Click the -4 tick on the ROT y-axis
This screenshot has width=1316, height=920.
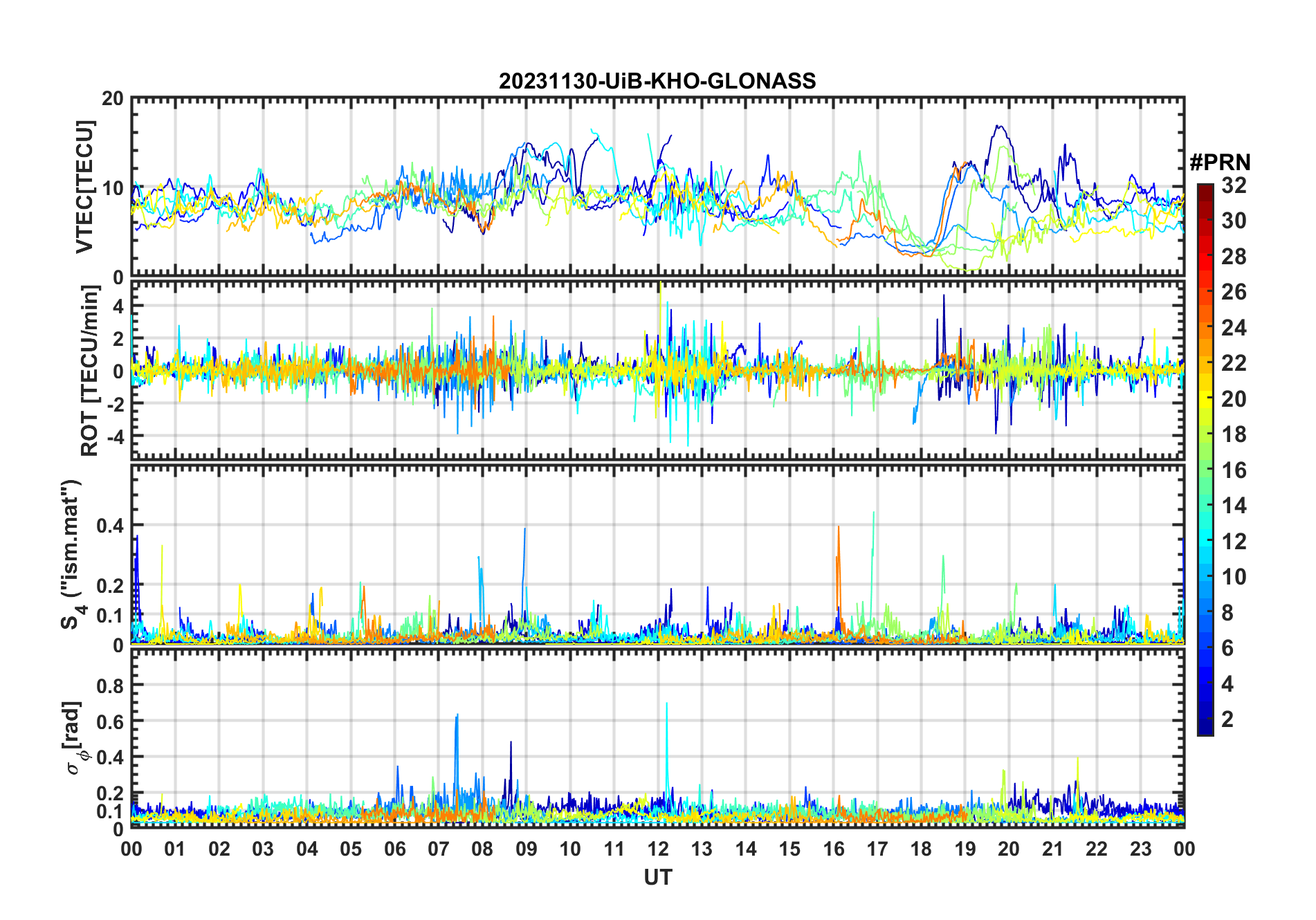point(115,436)
